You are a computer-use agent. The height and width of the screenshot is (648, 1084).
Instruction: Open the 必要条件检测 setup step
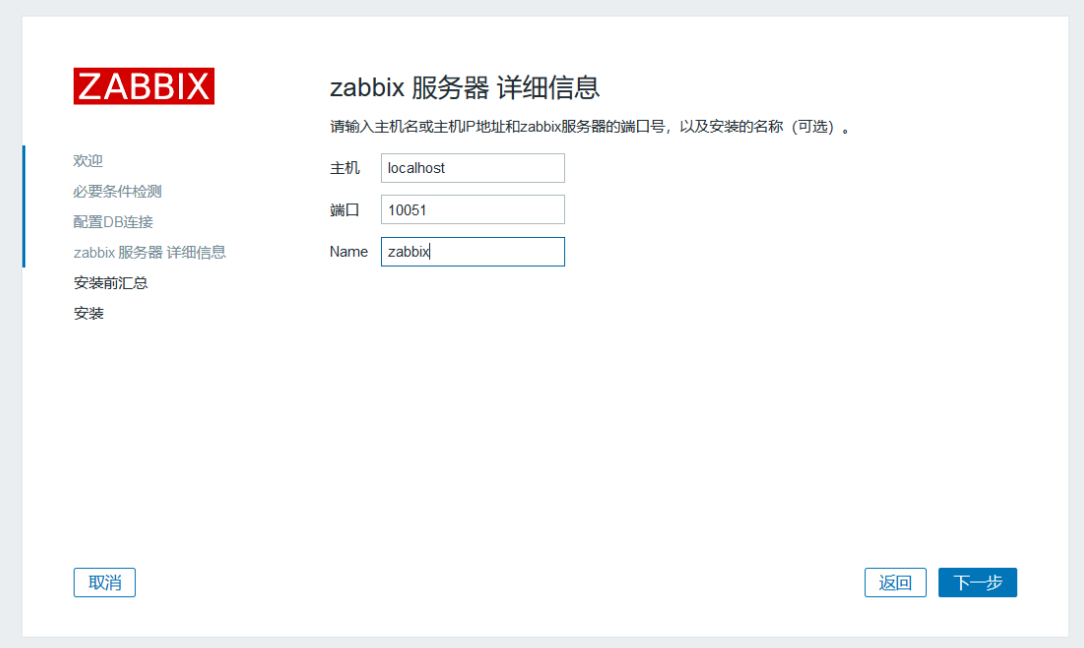(x=117, y=191)
